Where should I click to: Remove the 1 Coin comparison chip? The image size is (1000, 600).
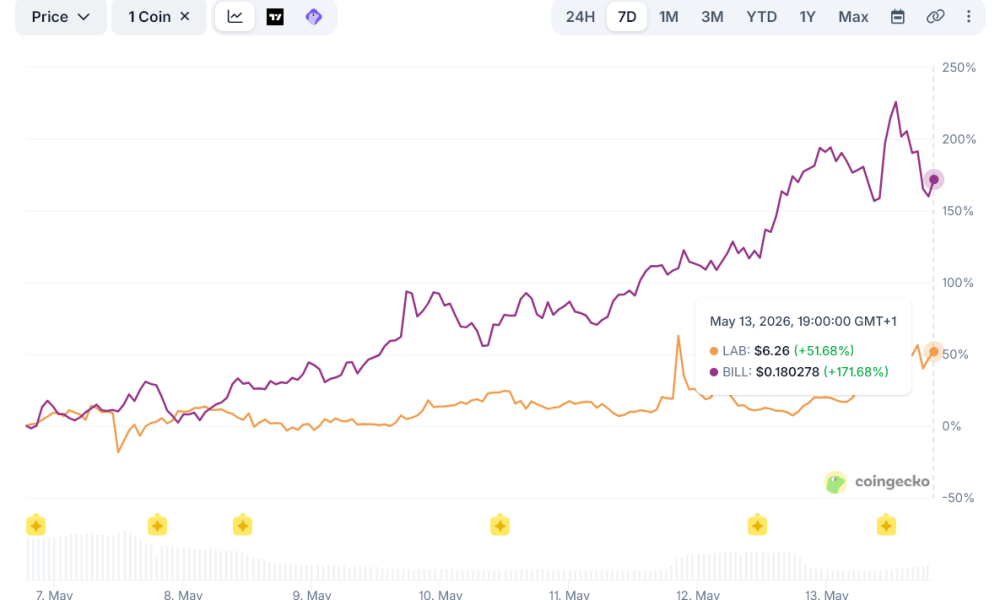click(x=185, y=17)
